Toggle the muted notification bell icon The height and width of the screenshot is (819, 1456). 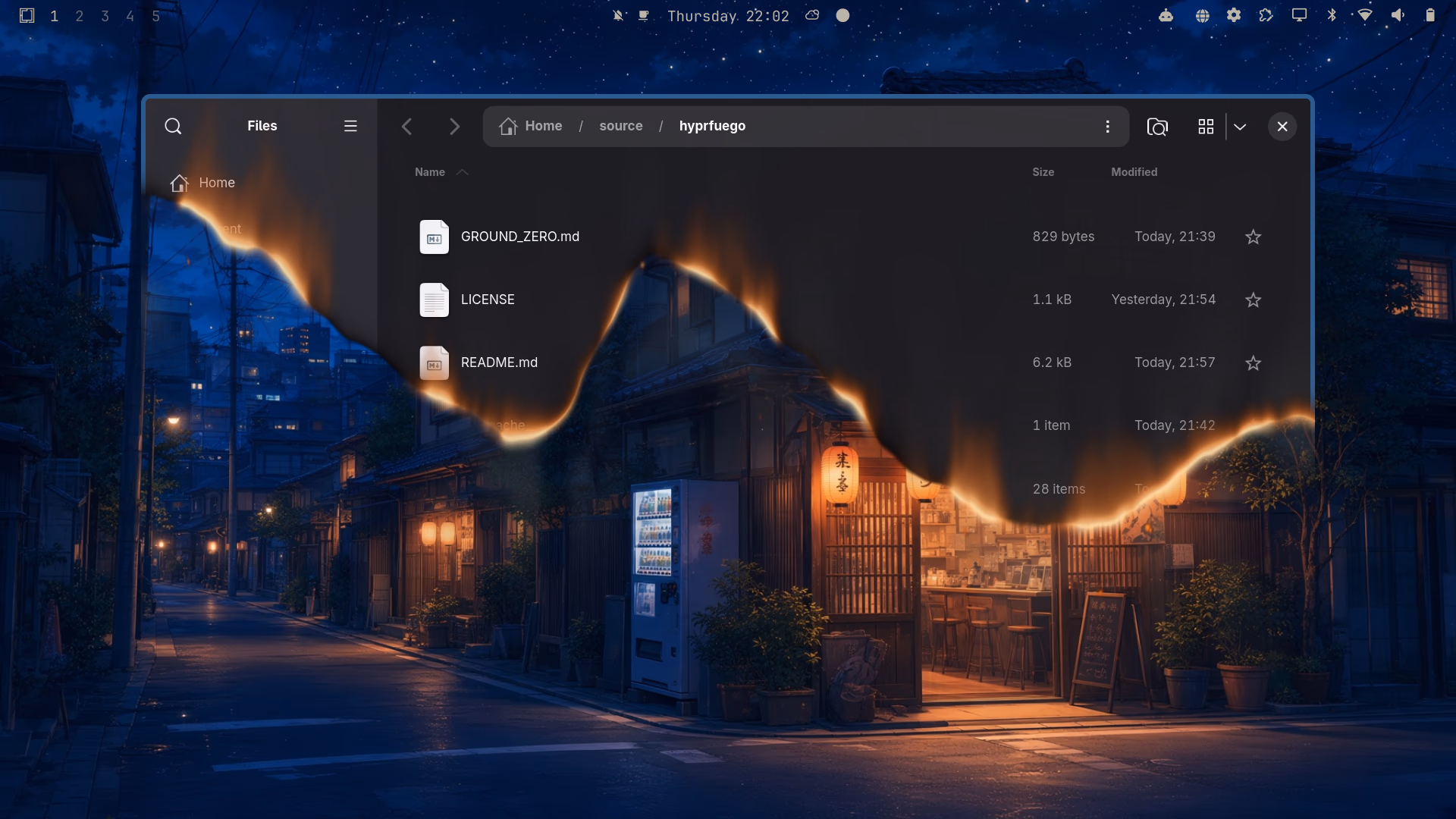click(619, 15)
